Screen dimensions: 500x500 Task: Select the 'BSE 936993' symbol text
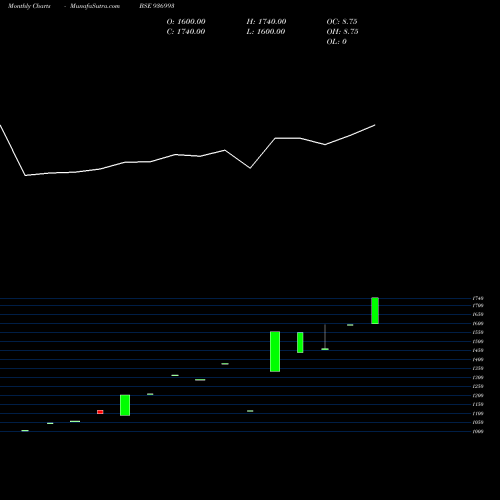[x=157, y=6]
